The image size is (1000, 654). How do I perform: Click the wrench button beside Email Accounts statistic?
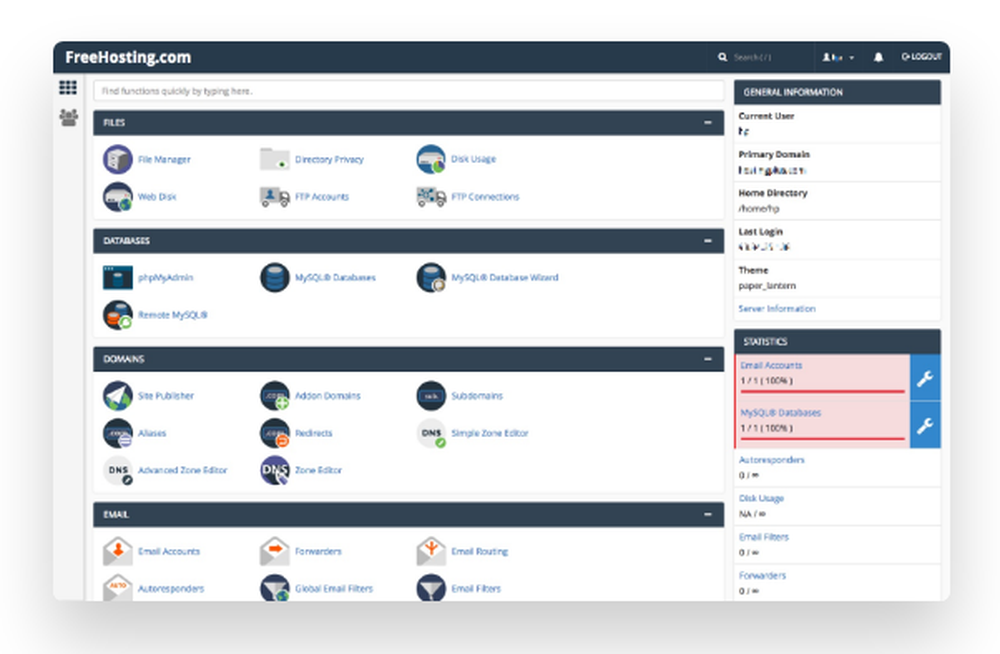pos(925,378)
